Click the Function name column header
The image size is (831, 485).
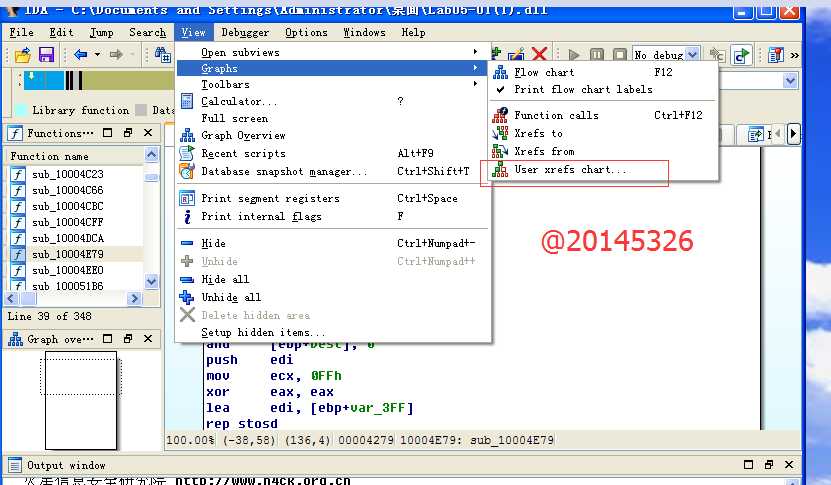[75, 156]
